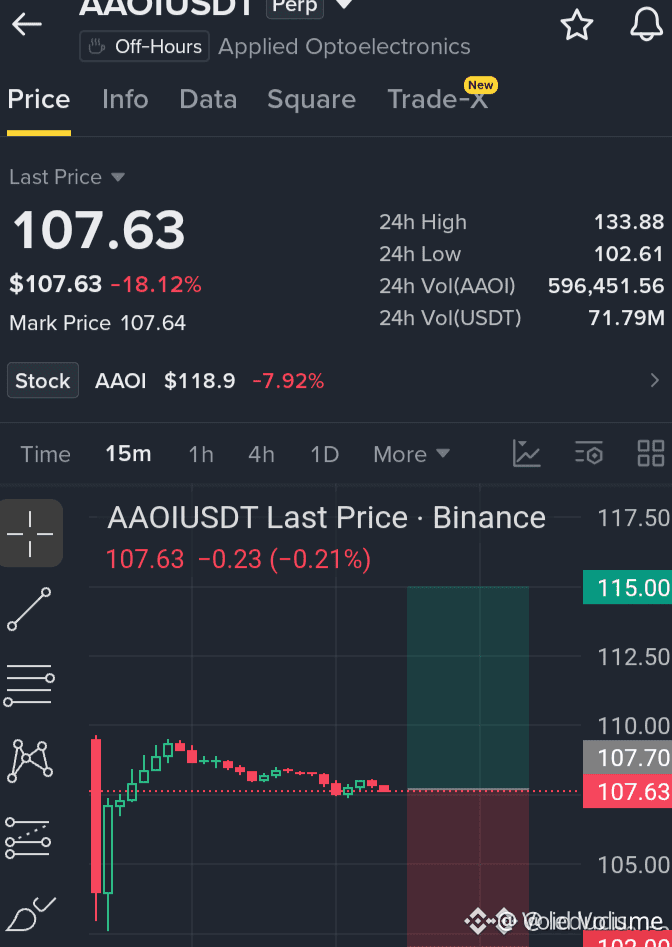Select the 4h interval
This screenshot has width=672, height=947.
coord(261,454)
